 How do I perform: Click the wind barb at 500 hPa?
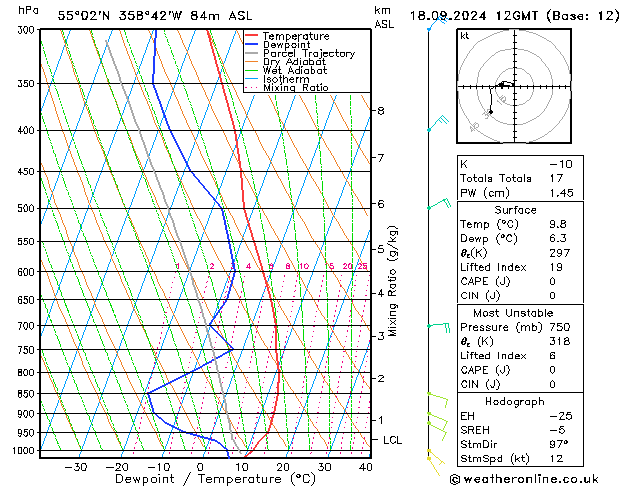[437, 205]
